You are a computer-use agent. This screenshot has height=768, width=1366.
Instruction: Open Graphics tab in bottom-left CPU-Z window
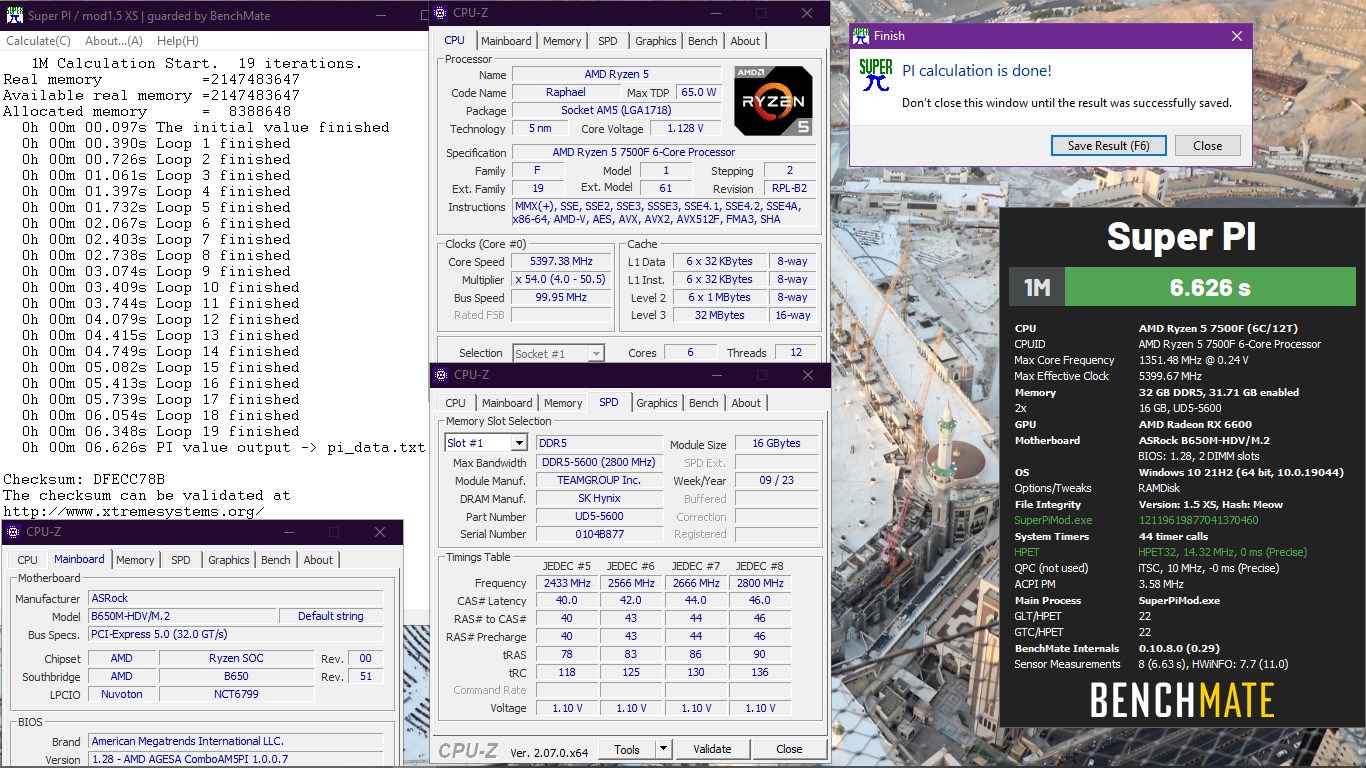[229, 560]
